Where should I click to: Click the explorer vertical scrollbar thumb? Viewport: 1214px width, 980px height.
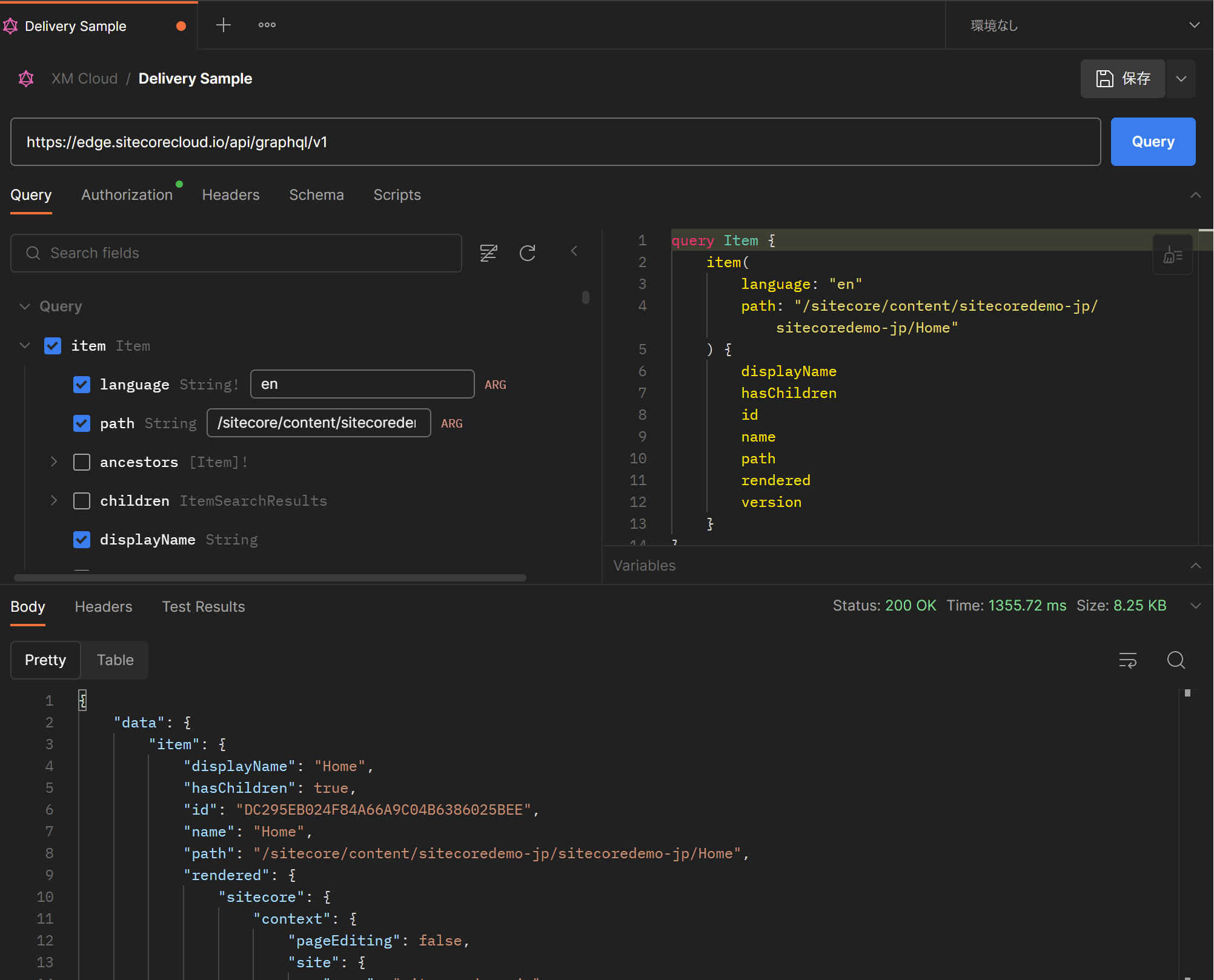coord(586,297)
